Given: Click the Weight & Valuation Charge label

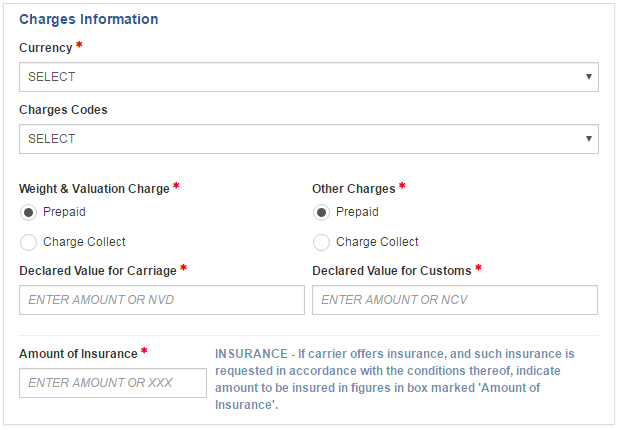Looking at the screenshot, I should coord(94,189).
